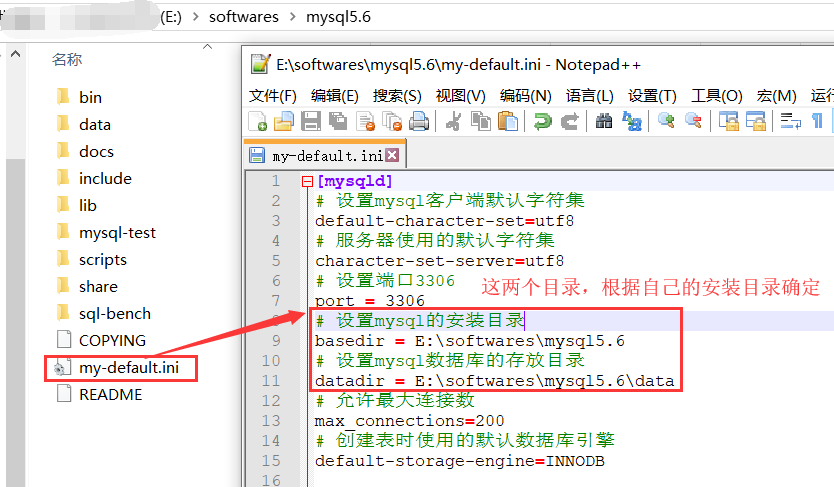Click the line 'basedir = E:\softwares\mysql5.6'

tap(470, 341)
